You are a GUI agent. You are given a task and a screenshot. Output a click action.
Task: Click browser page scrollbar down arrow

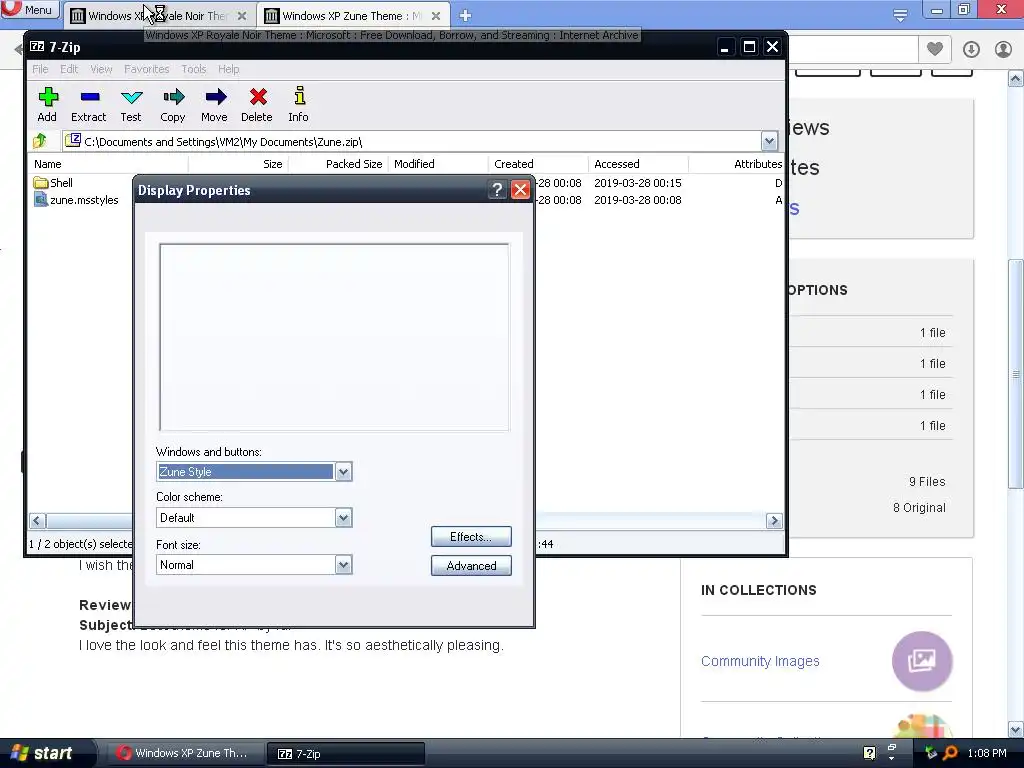click(x=1016, y=729)
